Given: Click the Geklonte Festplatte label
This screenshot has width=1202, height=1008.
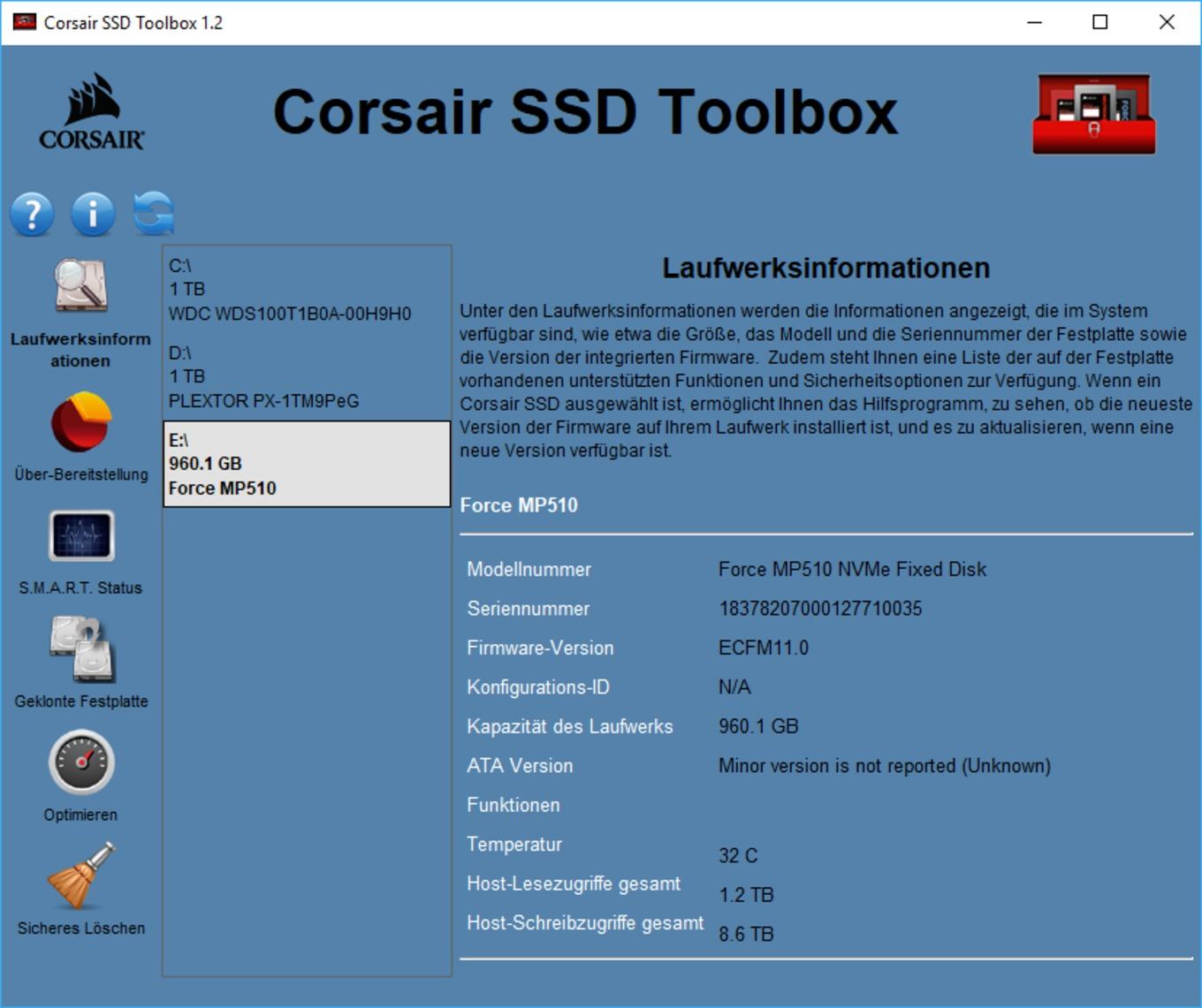Looking at the screenshot, I should (81, 701).
